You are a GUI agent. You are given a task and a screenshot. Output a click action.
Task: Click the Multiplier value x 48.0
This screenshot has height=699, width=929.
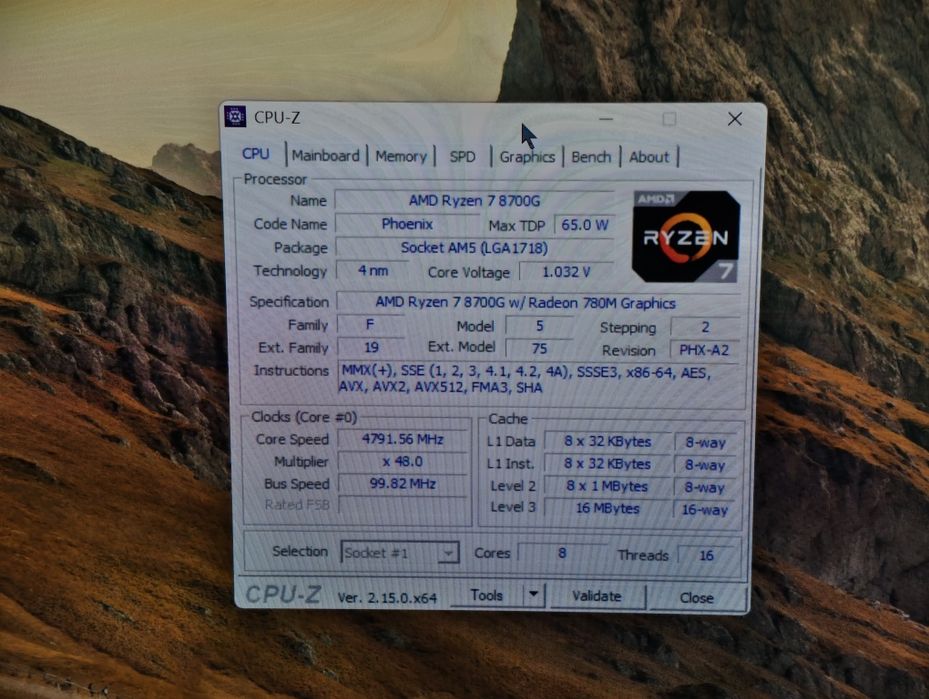pos(403,461)
